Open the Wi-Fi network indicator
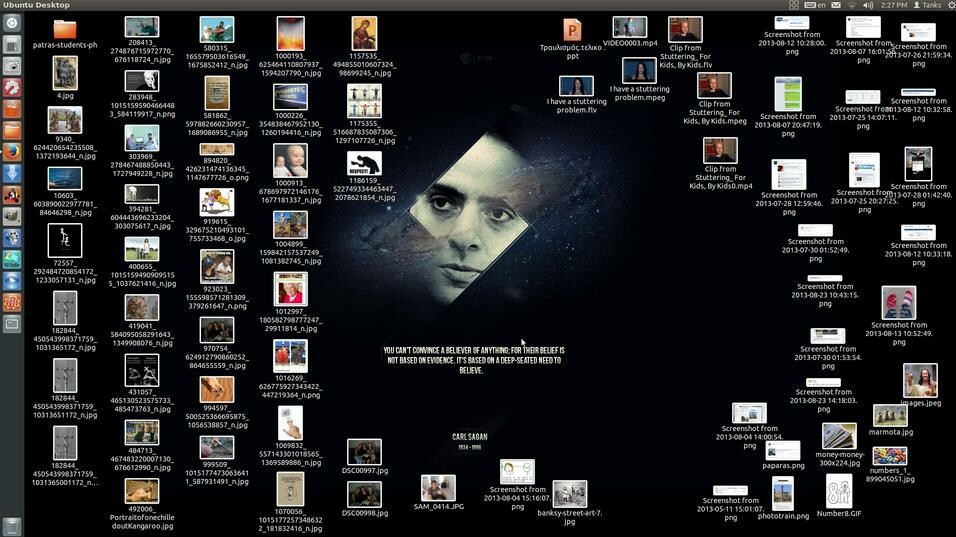This screenshot has width=956, height=537. pyautogui.click(x=852, y=5)
